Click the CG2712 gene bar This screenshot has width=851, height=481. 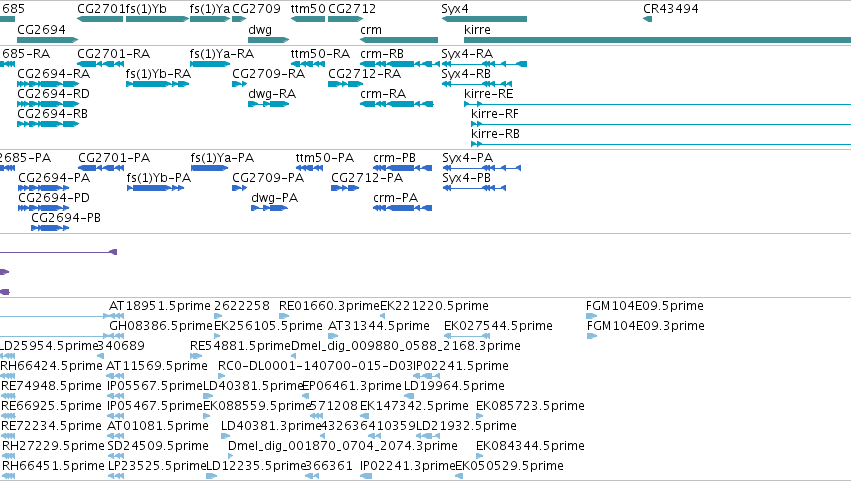(346, 19)
